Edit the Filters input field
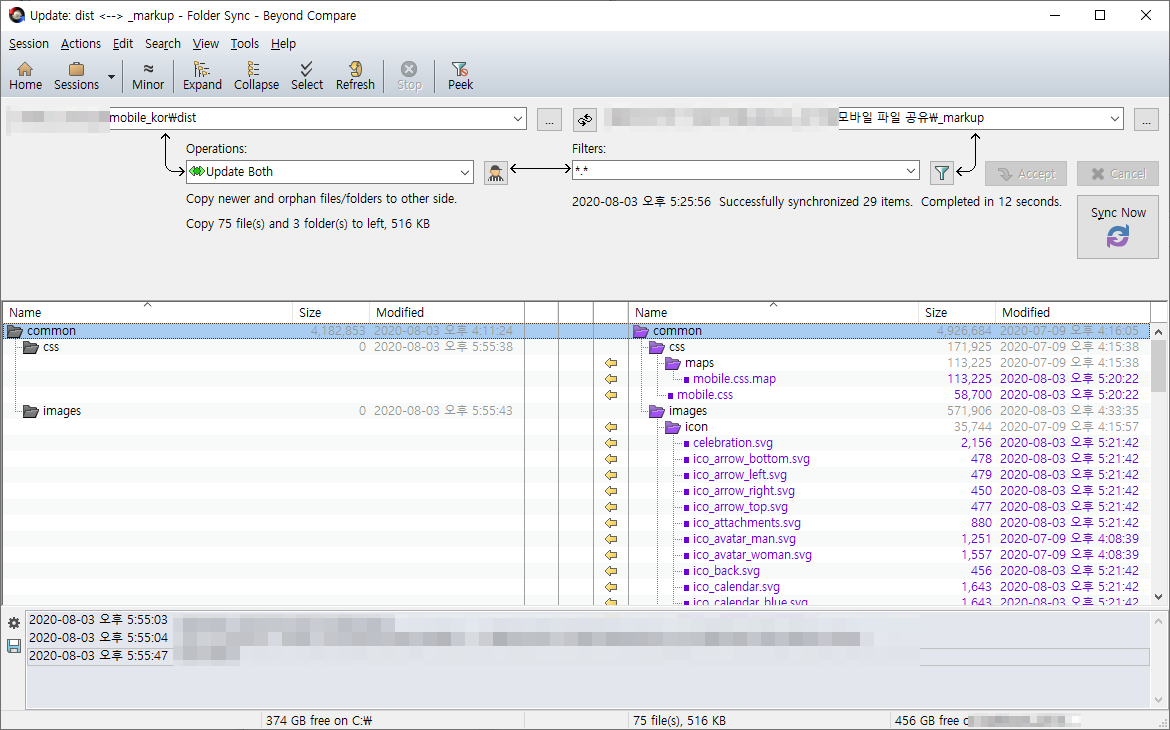1170x730 pixels. pos(737,170)
